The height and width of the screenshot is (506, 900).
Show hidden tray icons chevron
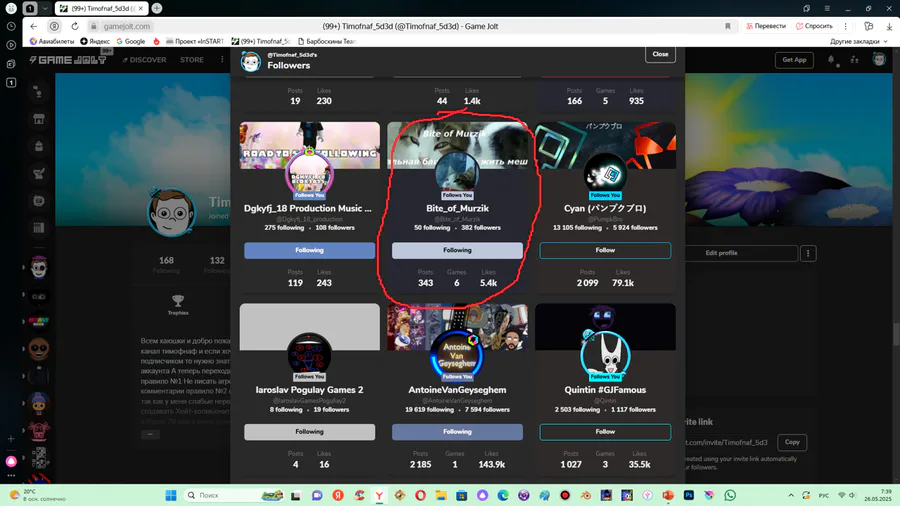click(x=791, y=495)
